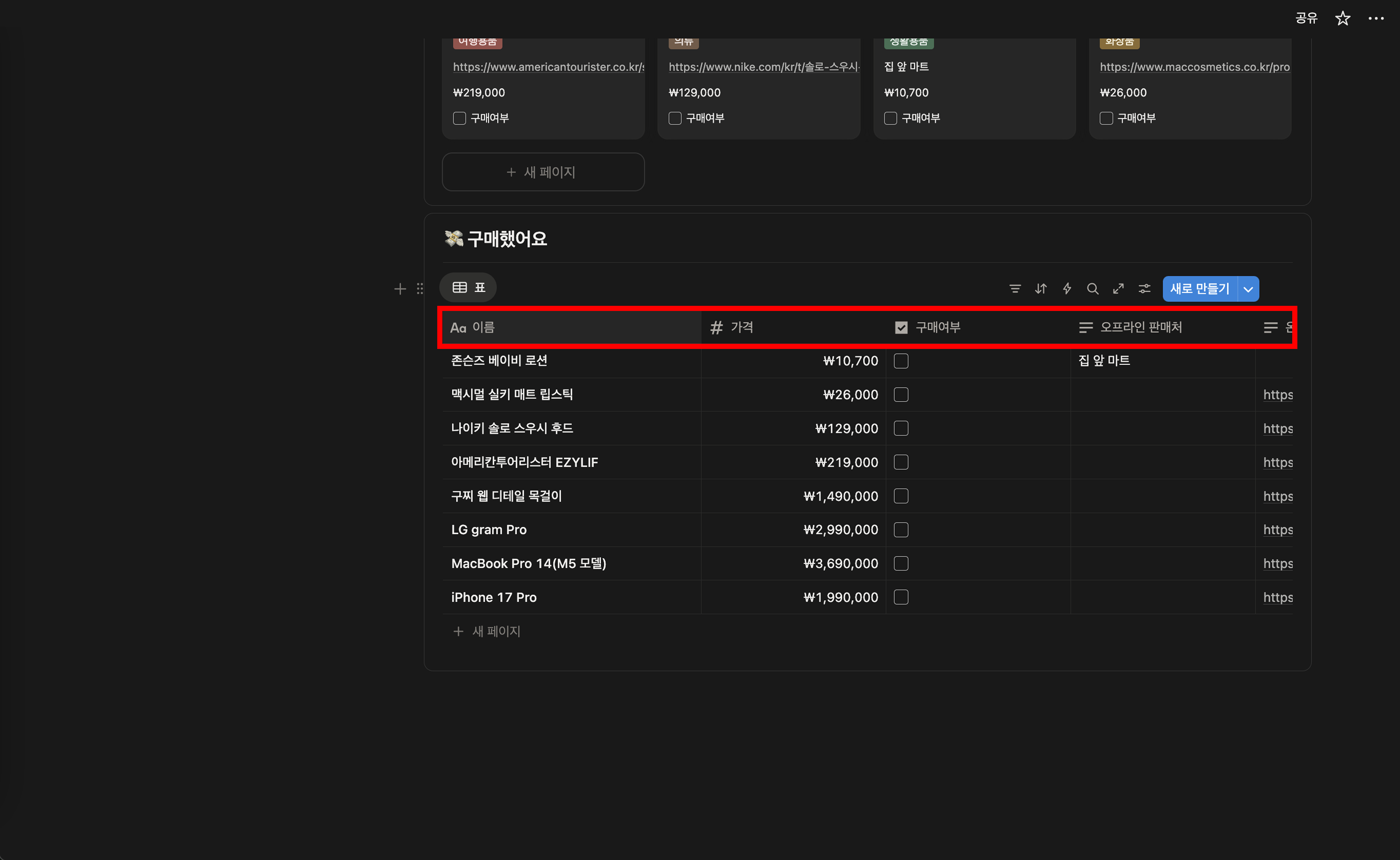1400x860 pixels.
Task: Click the blue 새로 만들기 button
Action: coord(1199,289)
